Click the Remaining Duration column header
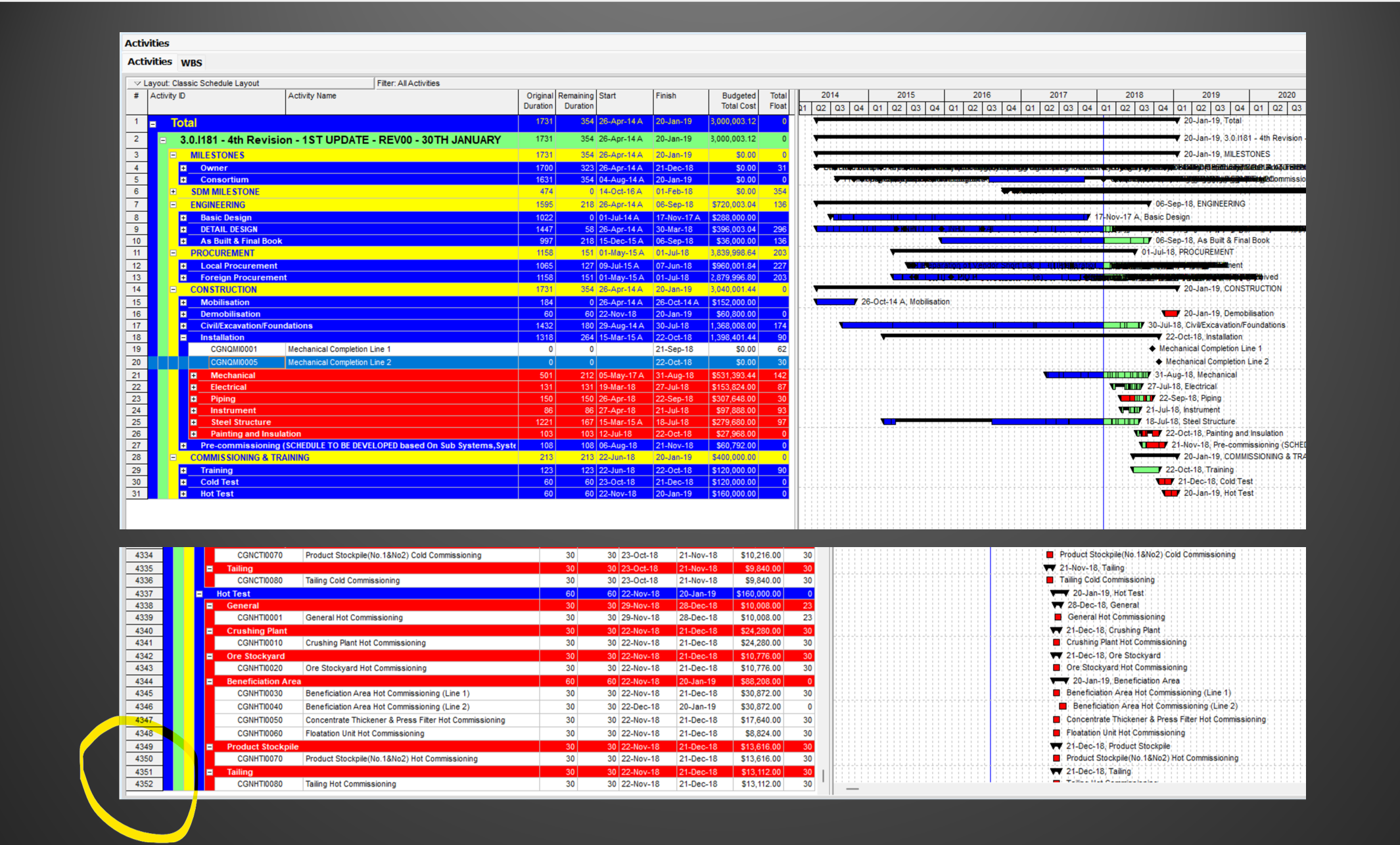1400x845 pixels. 576,101
